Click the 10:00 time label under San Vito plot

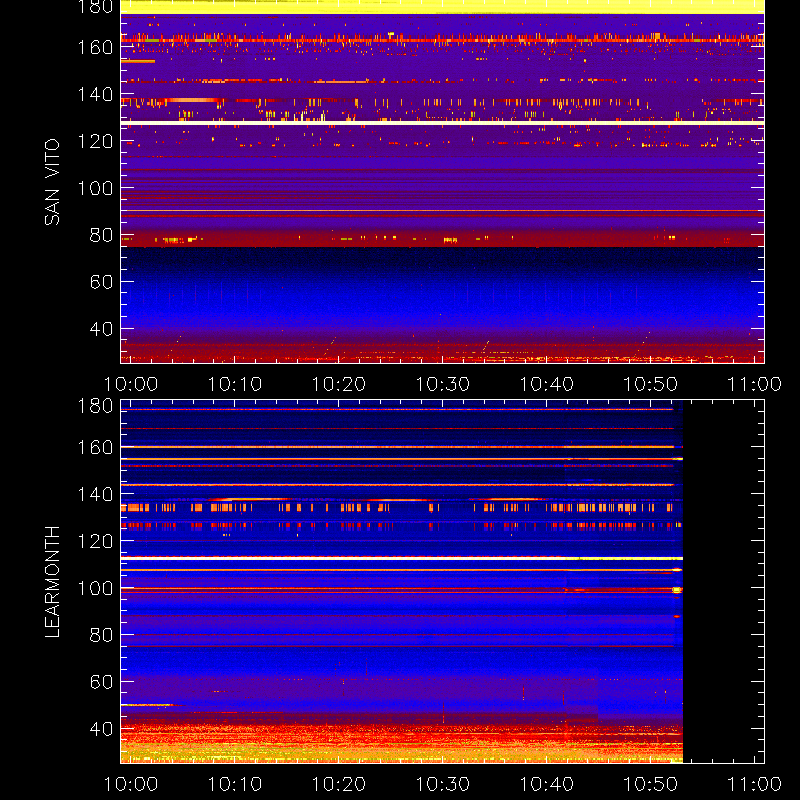tap(131, 384)
